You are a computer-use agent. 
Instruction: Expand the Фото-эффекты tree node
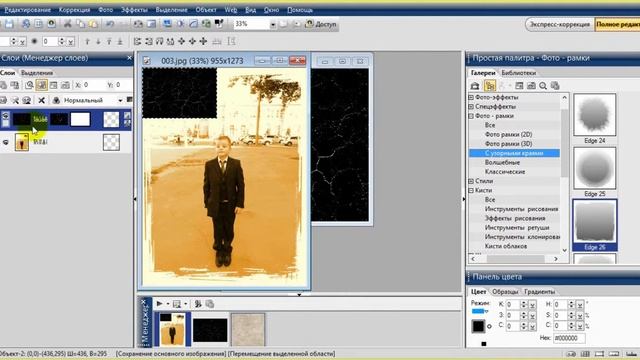point(471,97)
